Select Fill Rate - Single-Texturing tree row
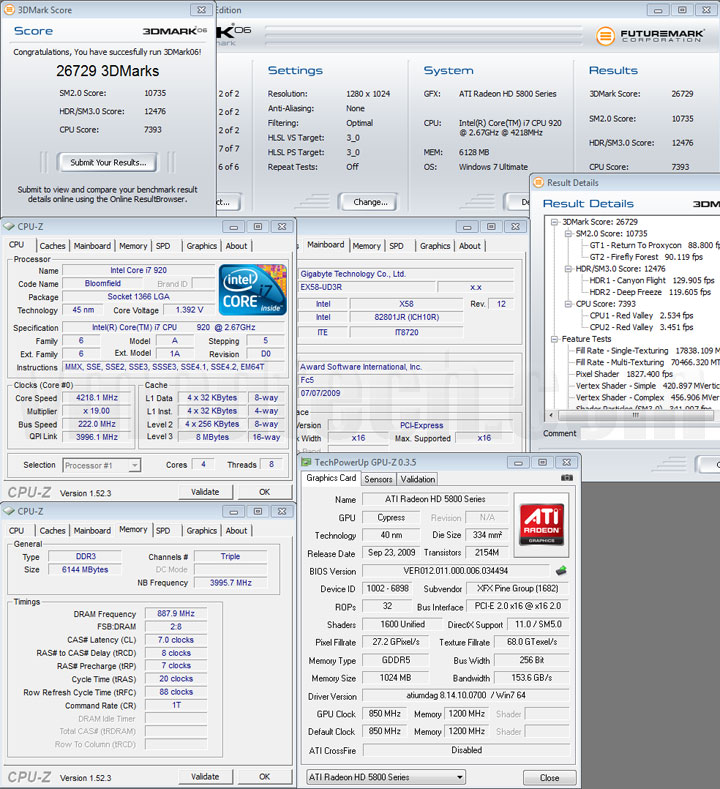The width and height of the screenshot is (720, 789). 647,351
